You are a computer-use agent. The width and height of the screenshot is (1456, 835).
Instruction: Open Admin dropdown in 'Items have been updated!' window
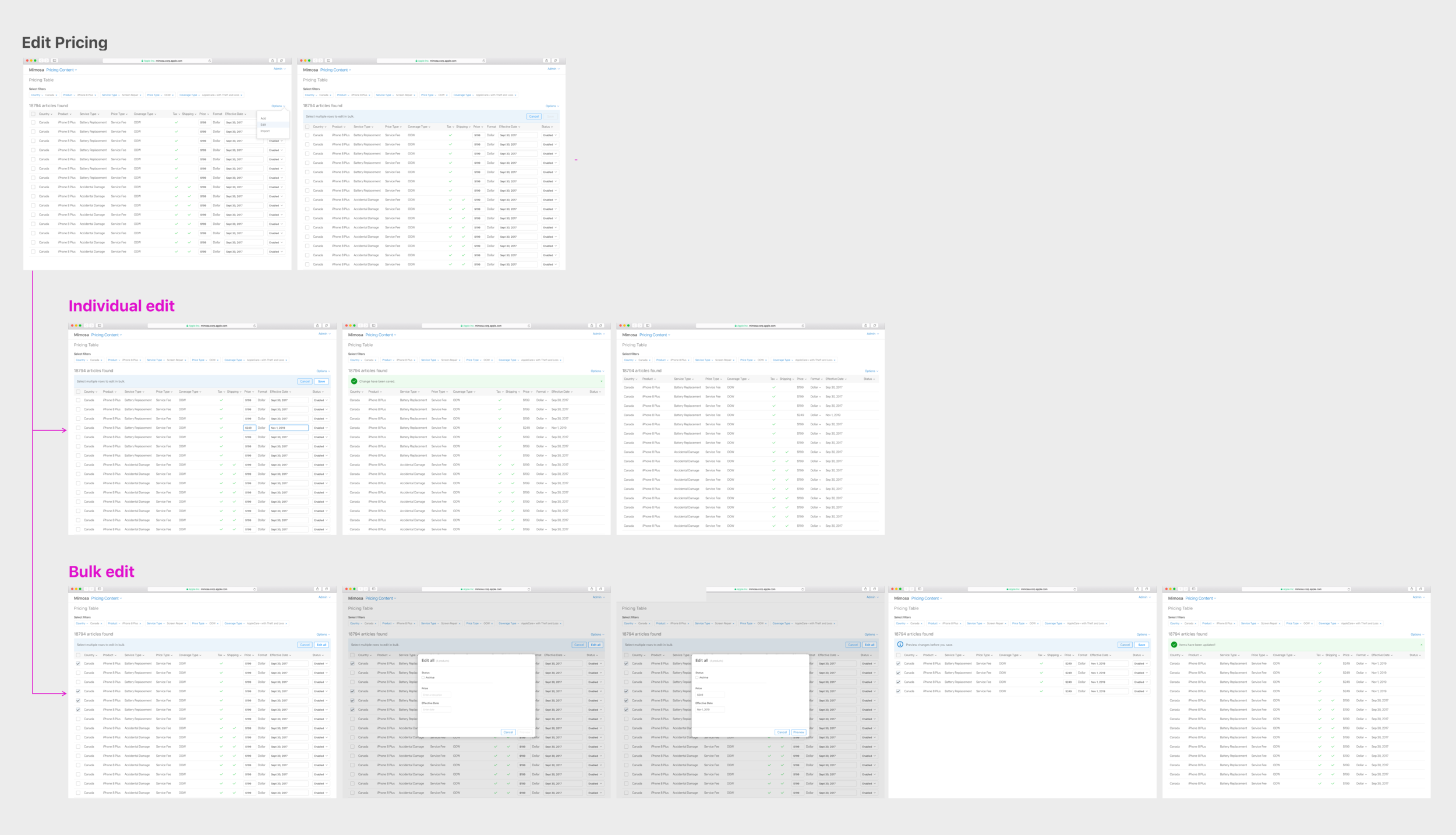(x=1419, y=597)
